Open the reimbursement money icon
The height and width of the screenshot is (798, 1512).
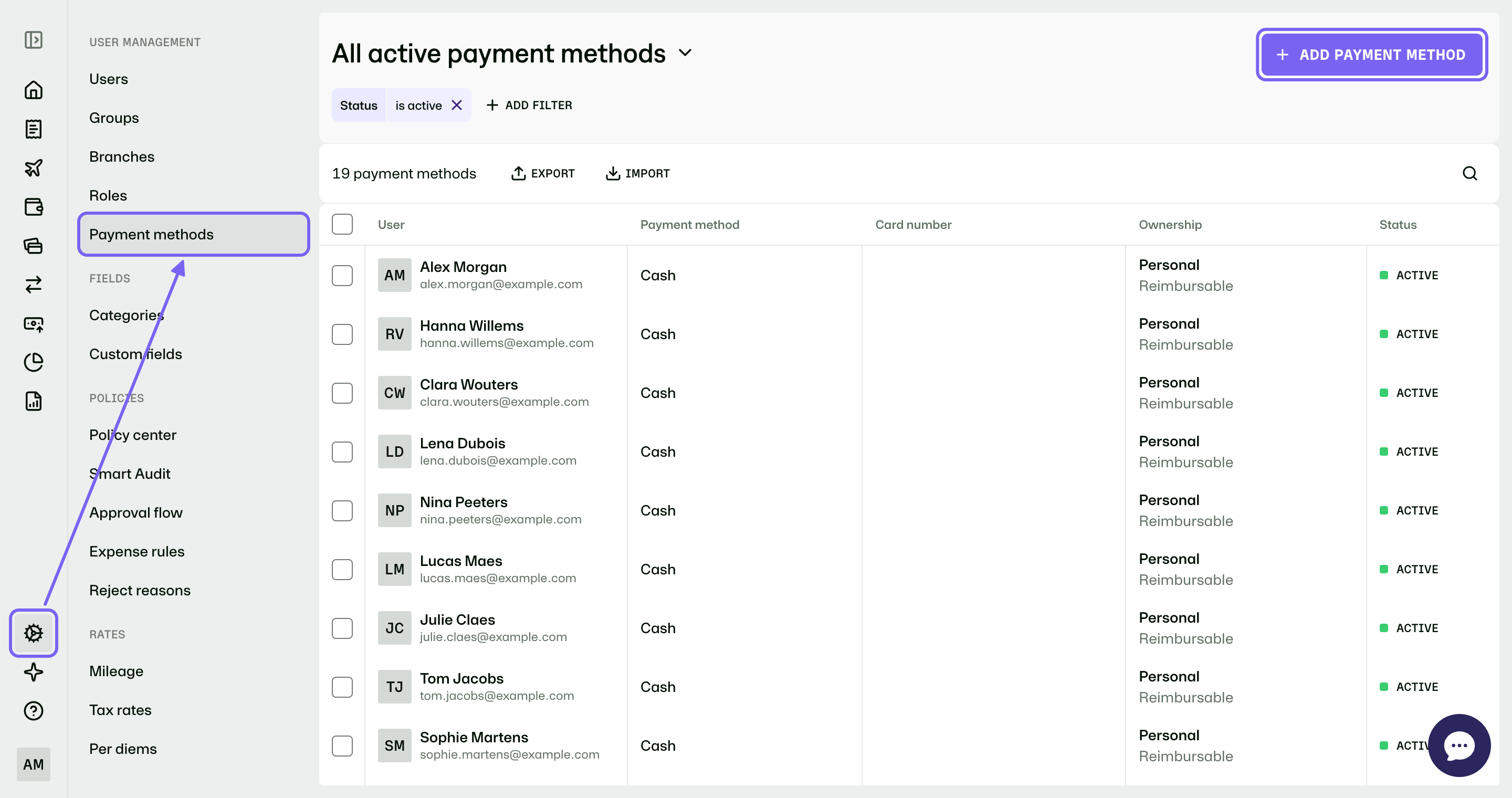34,324
